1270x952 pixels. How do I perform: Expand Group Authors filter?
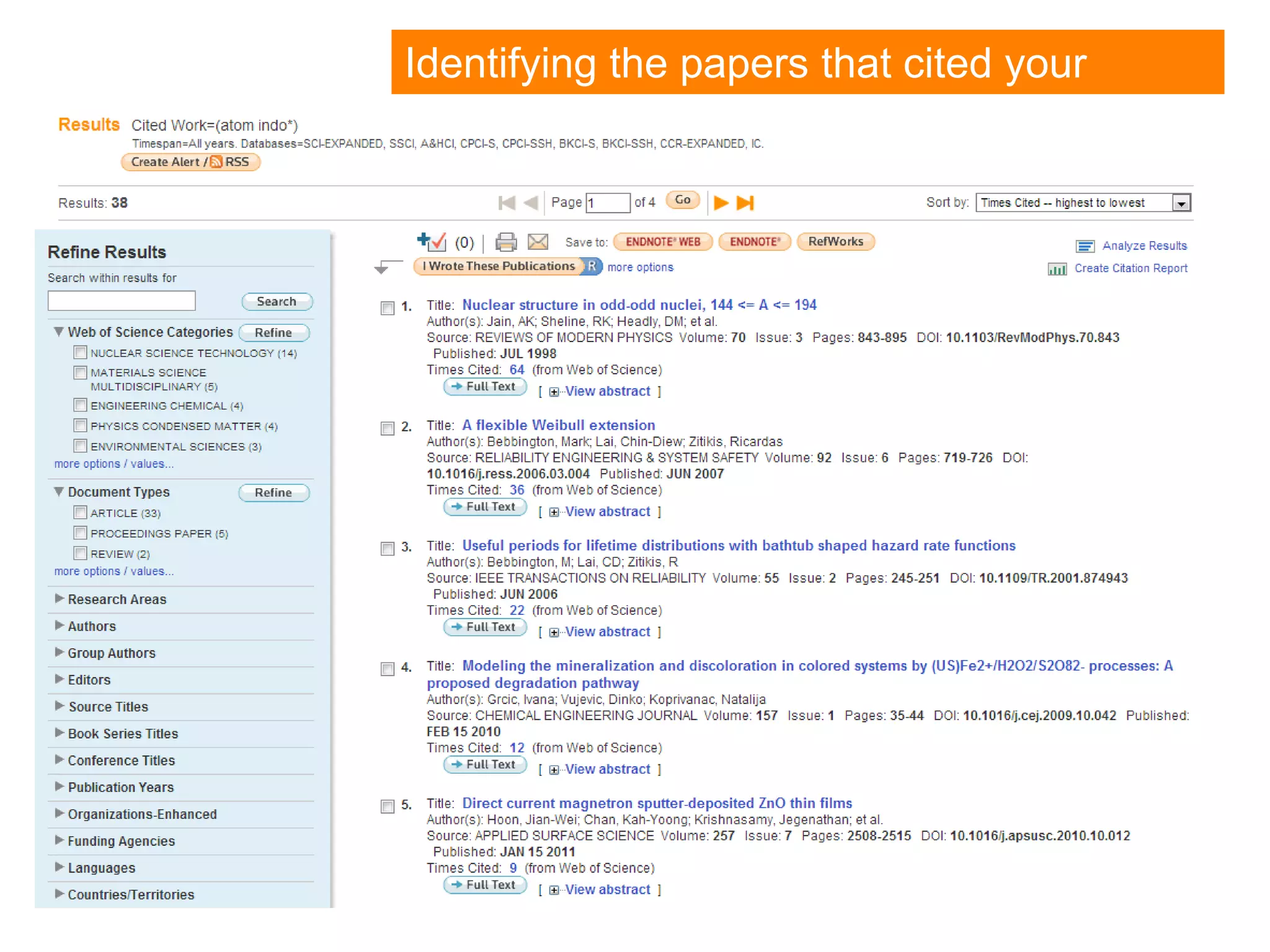coord(60,652)
